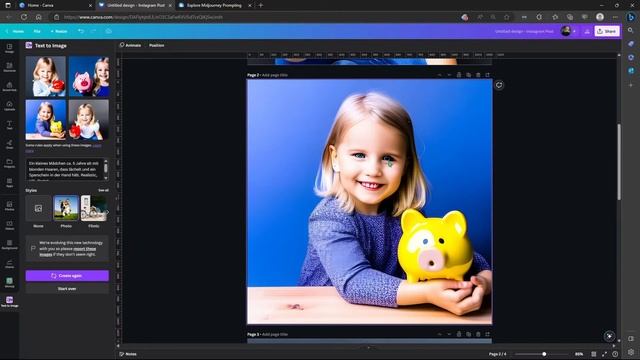
Task: Duplicate Page 2 using the copy icon
Action: tap(469, 75)
